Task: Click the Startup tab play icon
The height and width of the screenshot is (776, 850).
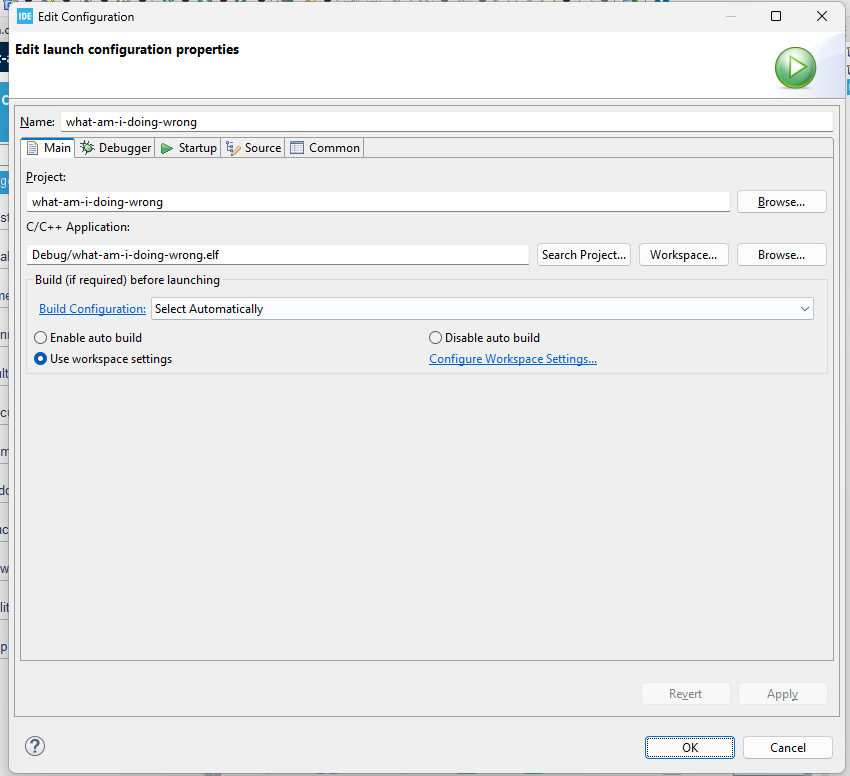Action: [x=167, y=148]
